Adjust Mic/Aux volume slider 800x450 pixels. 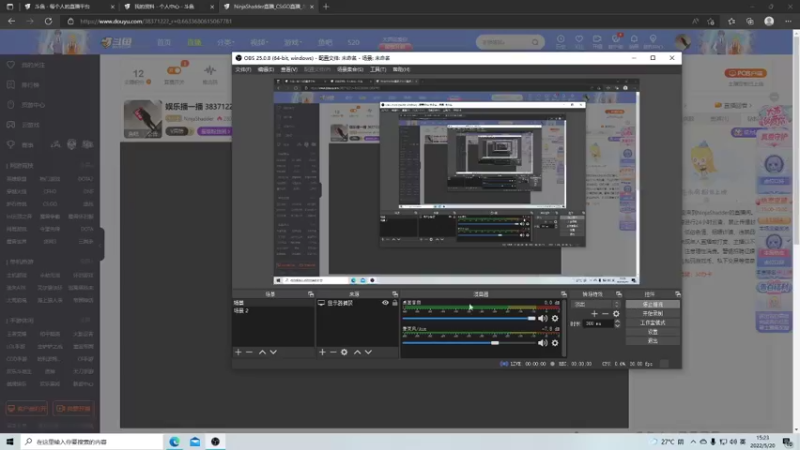coord(468,343)
